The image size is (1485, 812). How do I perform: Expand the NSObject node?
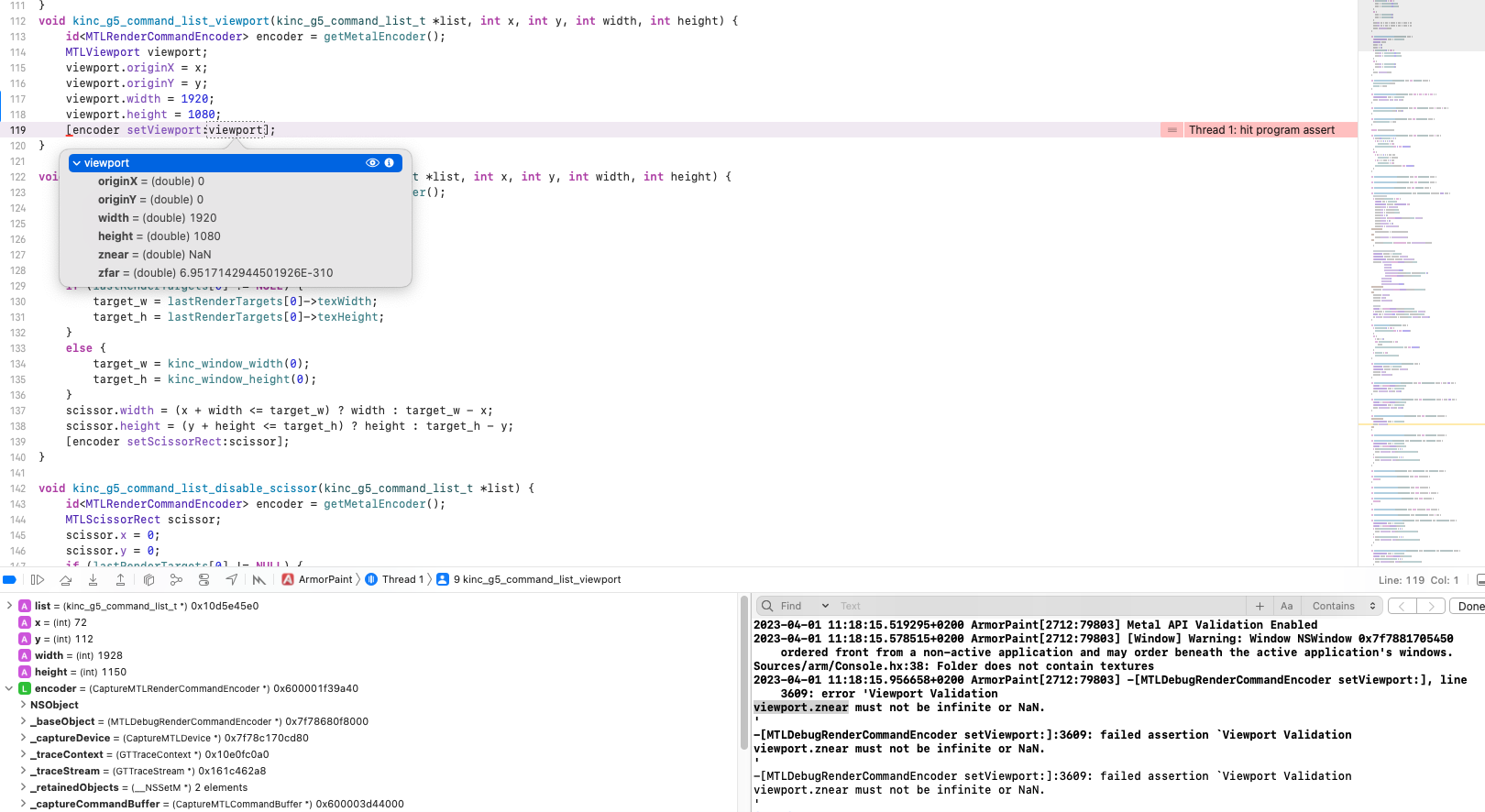point(23,705)
